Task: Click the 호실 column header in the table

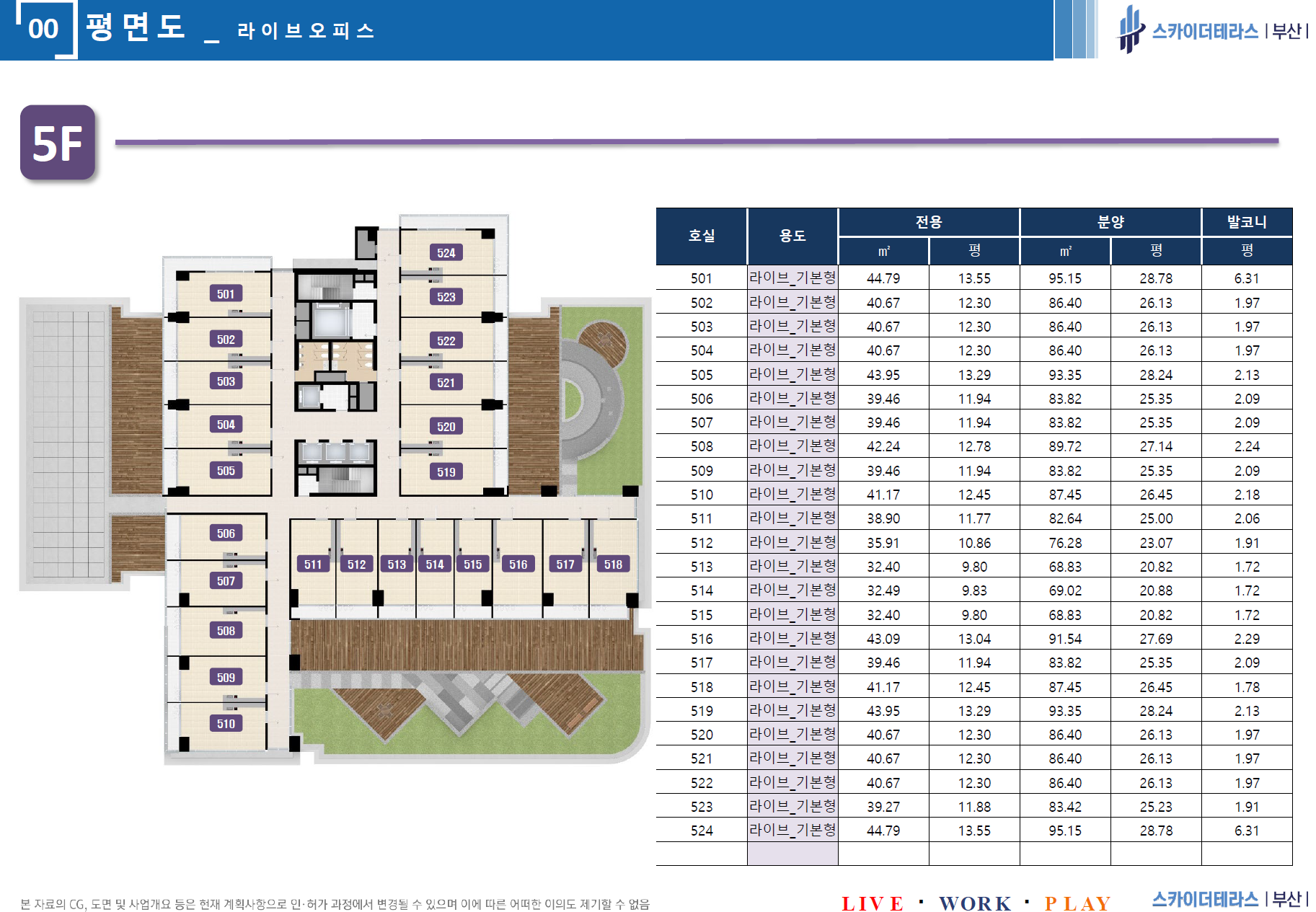Action: click(x=702, y=236)
